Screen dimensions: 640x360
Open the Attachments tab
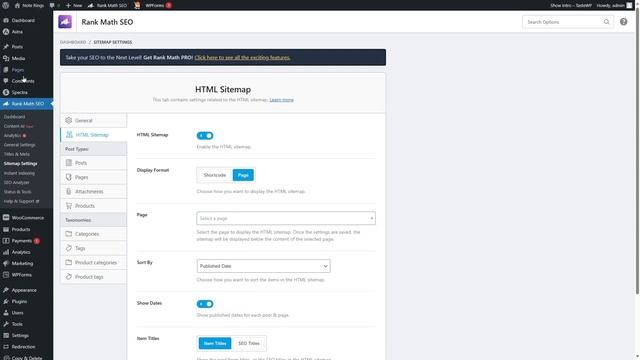[93, 191]
